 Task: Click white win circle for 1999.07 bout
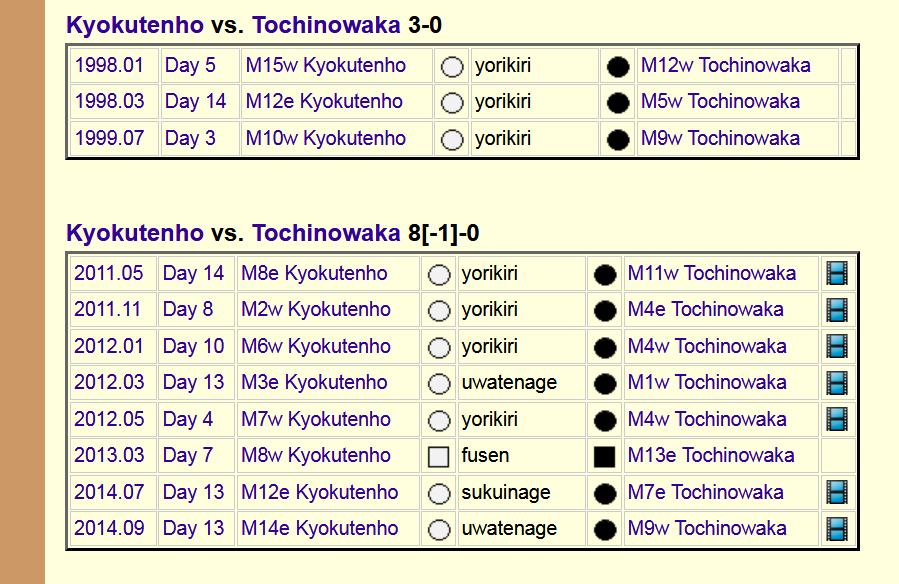(452, 139)
